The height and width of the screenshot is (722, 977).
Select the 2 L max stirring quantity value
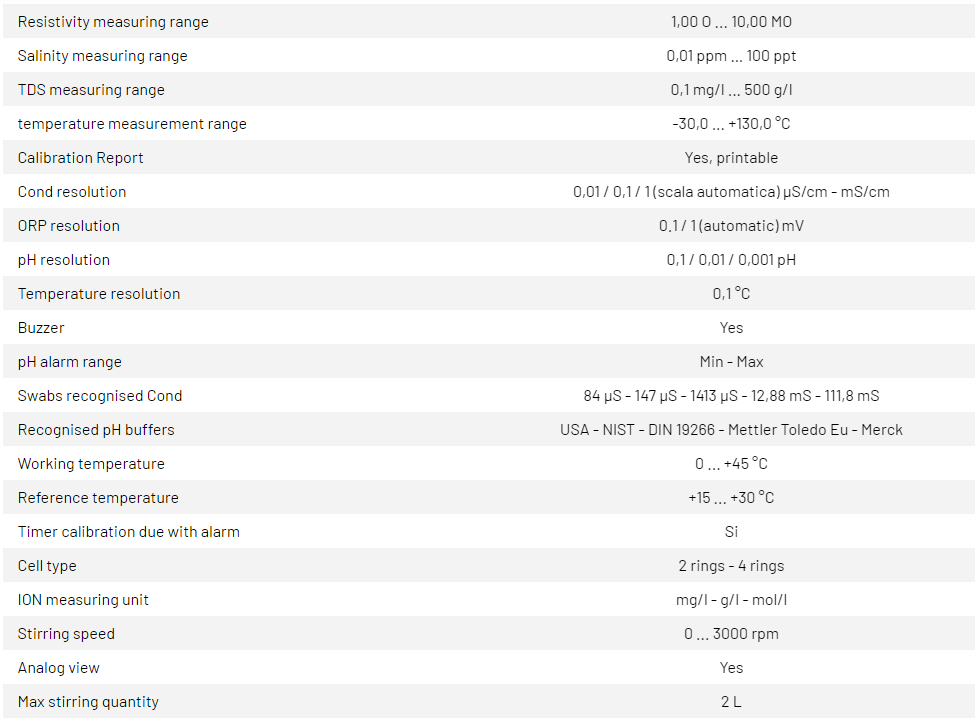click(x=731, y=702)
